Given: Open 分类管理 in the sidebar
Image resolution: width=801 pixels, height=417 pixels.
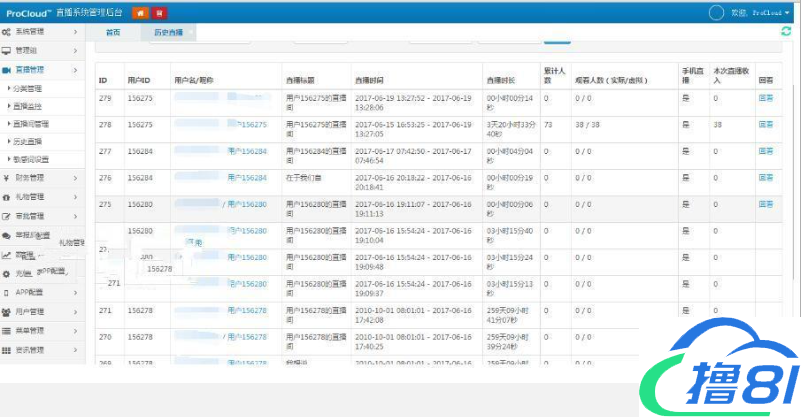Looking at the screenshot, I should [28, 89].
